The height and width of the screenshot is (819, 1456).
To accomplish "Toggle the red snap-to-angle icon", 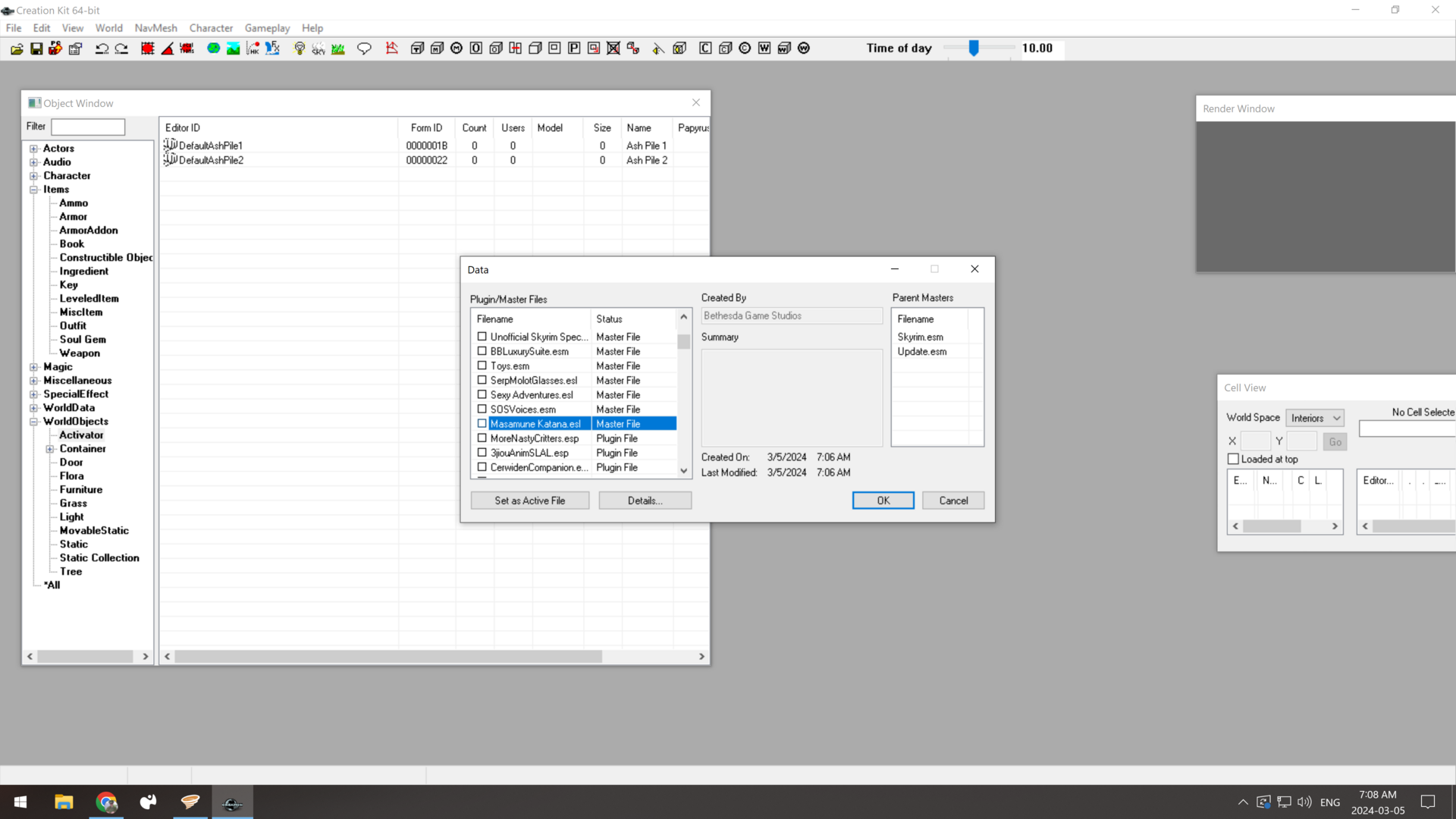I will (x=168, y=49).
